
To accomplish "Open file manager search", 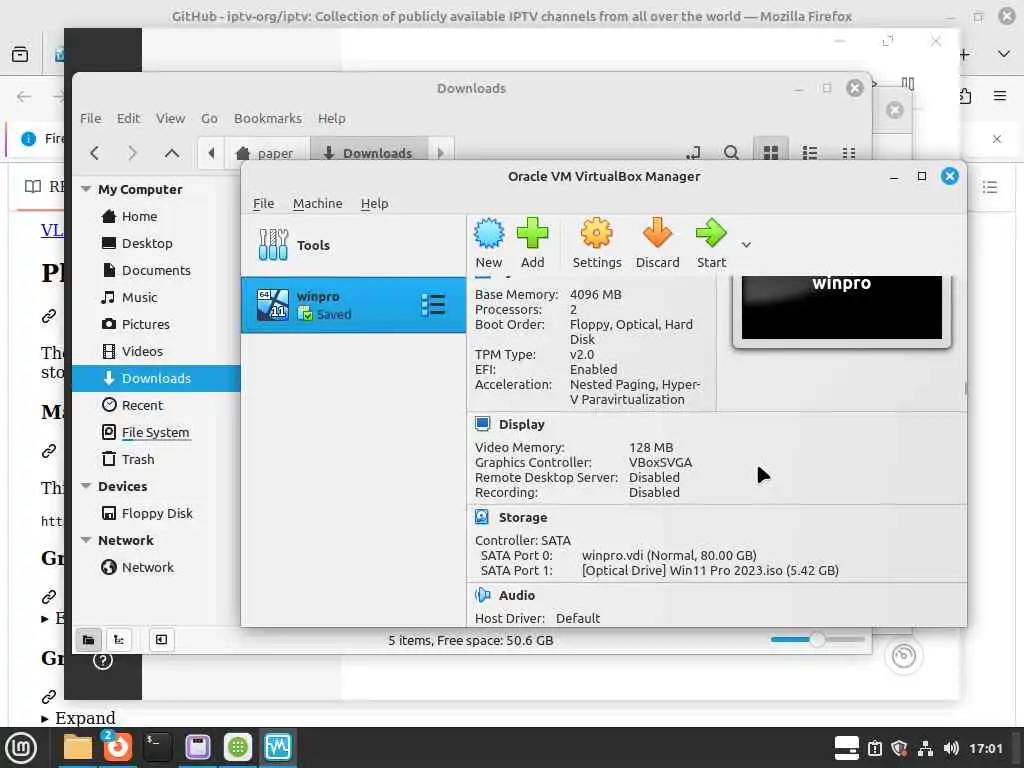I will (x=731, y=153).
